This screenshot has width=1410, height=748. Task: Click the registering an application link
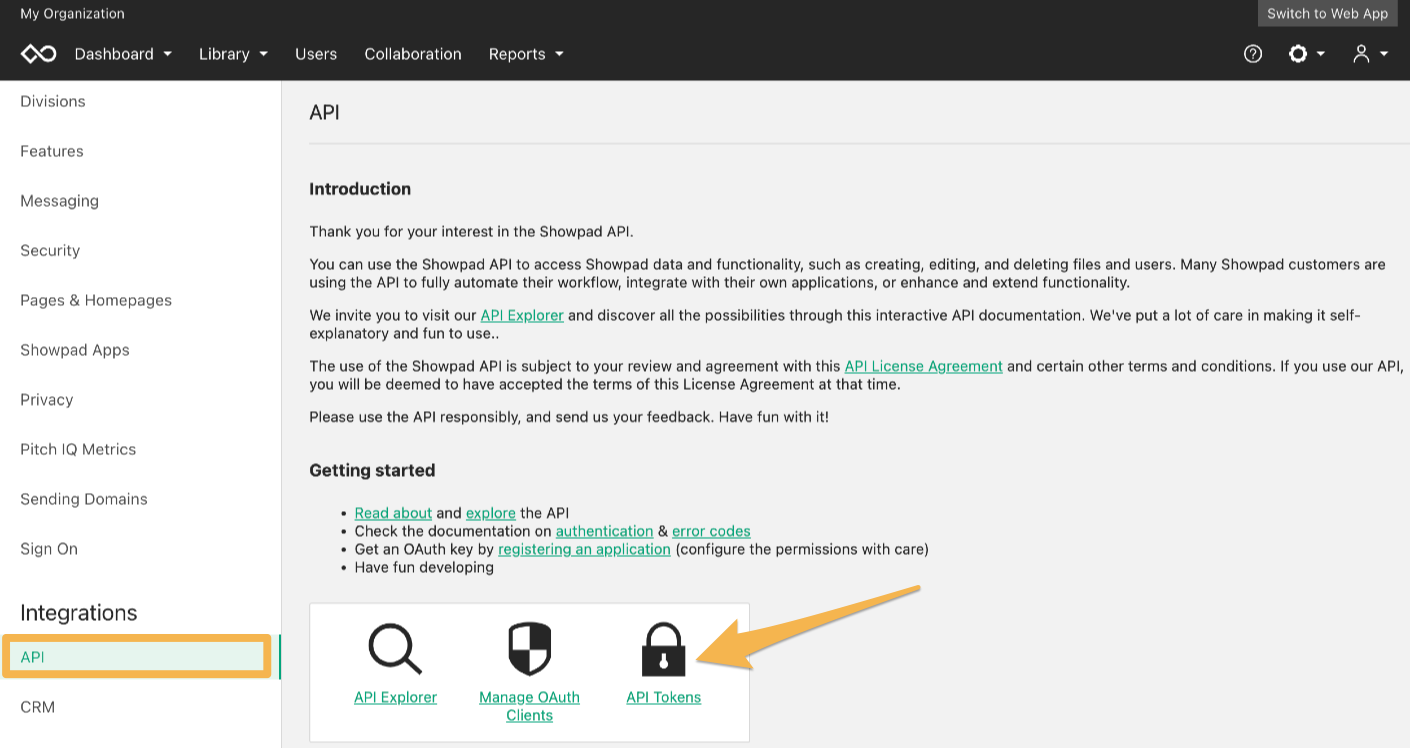pyautogui.click(x=584, y=549)
